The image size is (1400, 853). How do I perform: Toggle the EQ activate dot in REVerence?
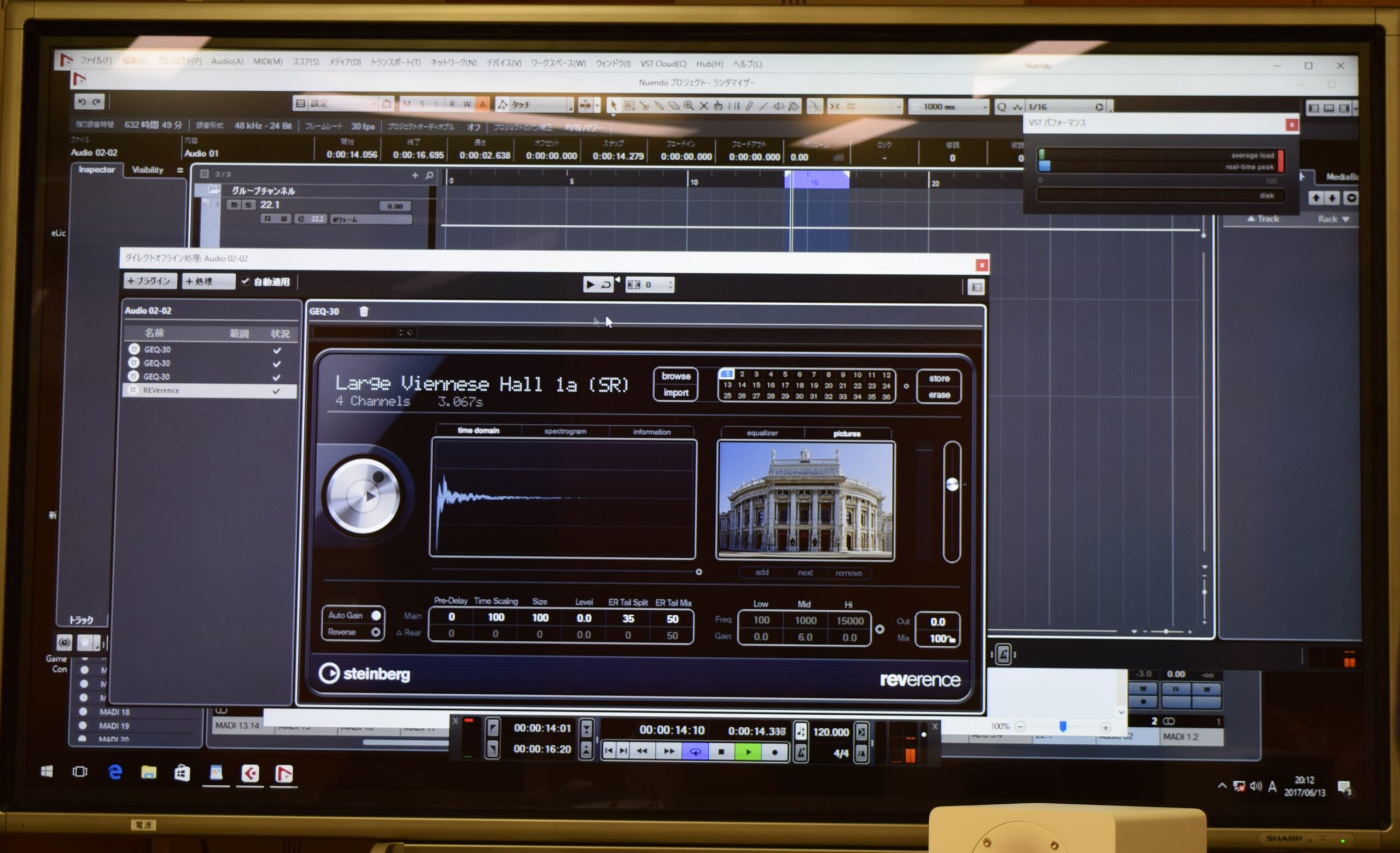point(879,629)
